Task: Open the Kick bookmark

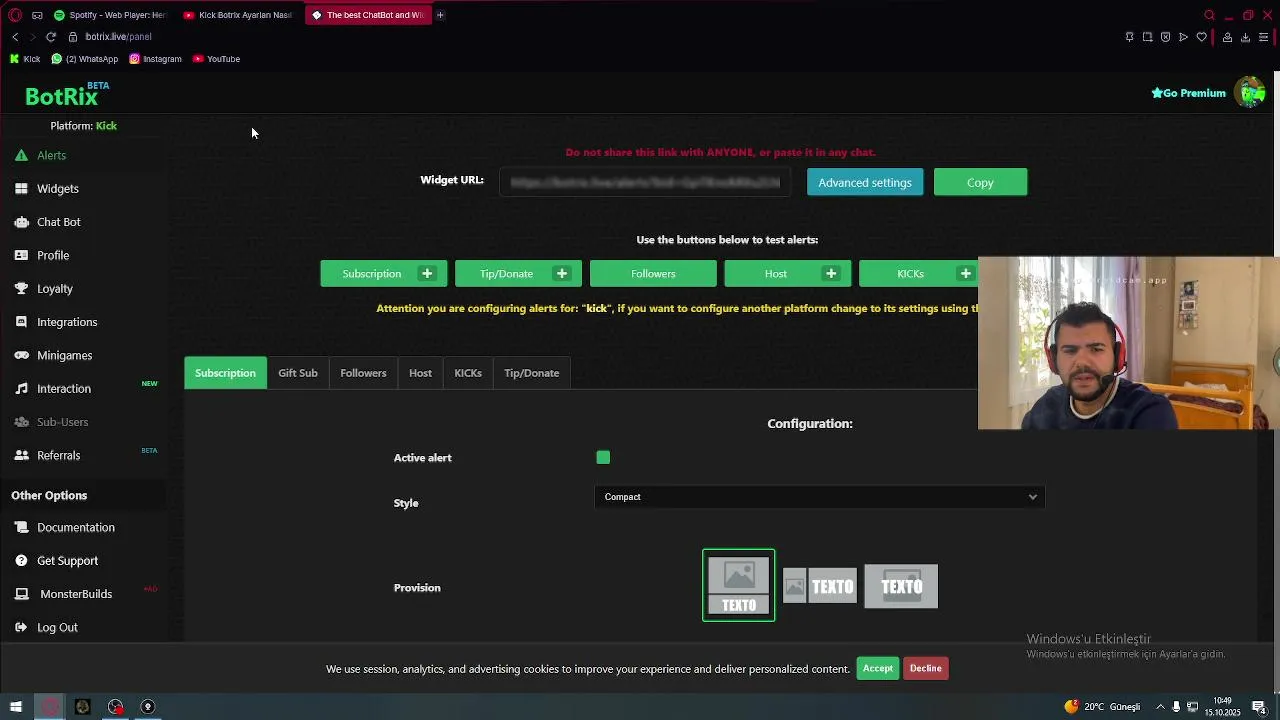Action: 25,59
